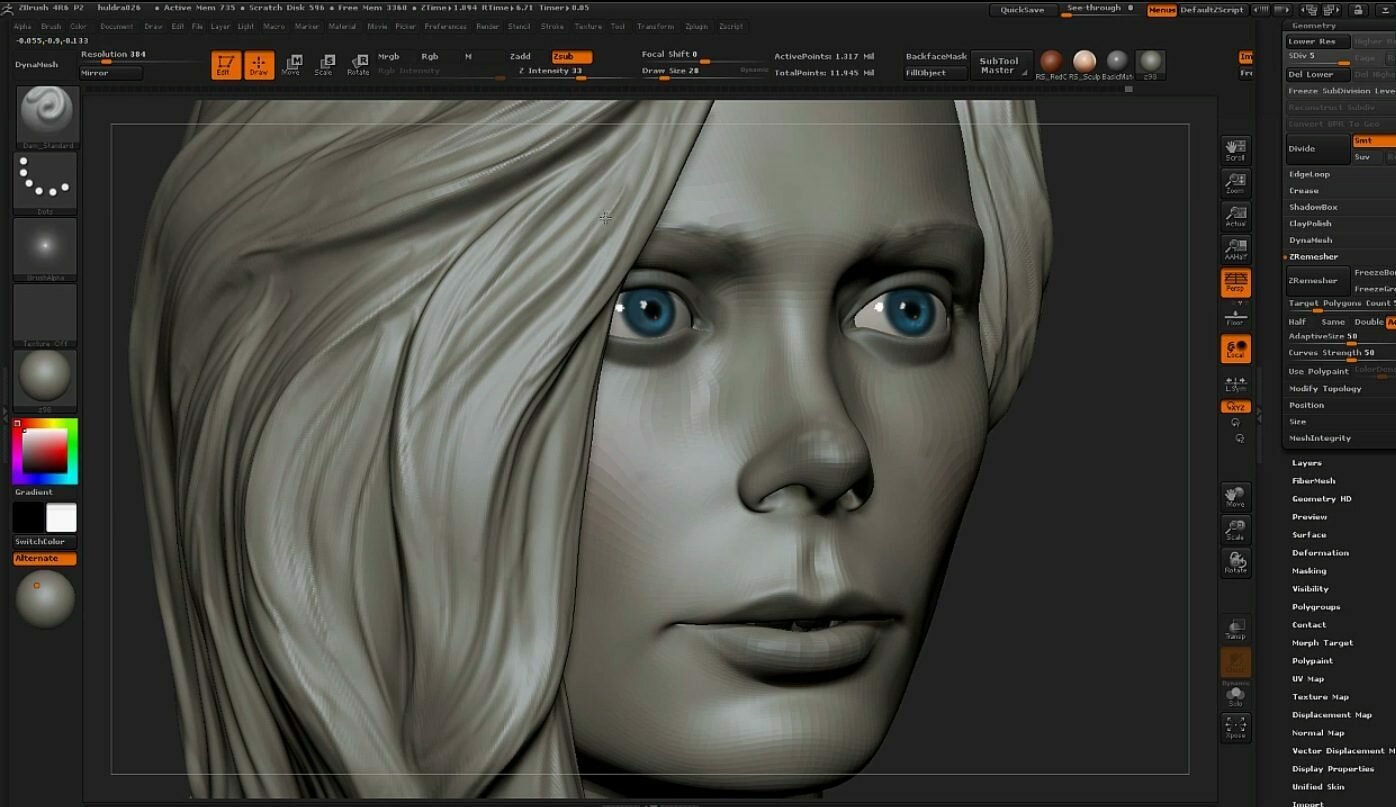Activate the Draw mode button

[x=259, y=65]
